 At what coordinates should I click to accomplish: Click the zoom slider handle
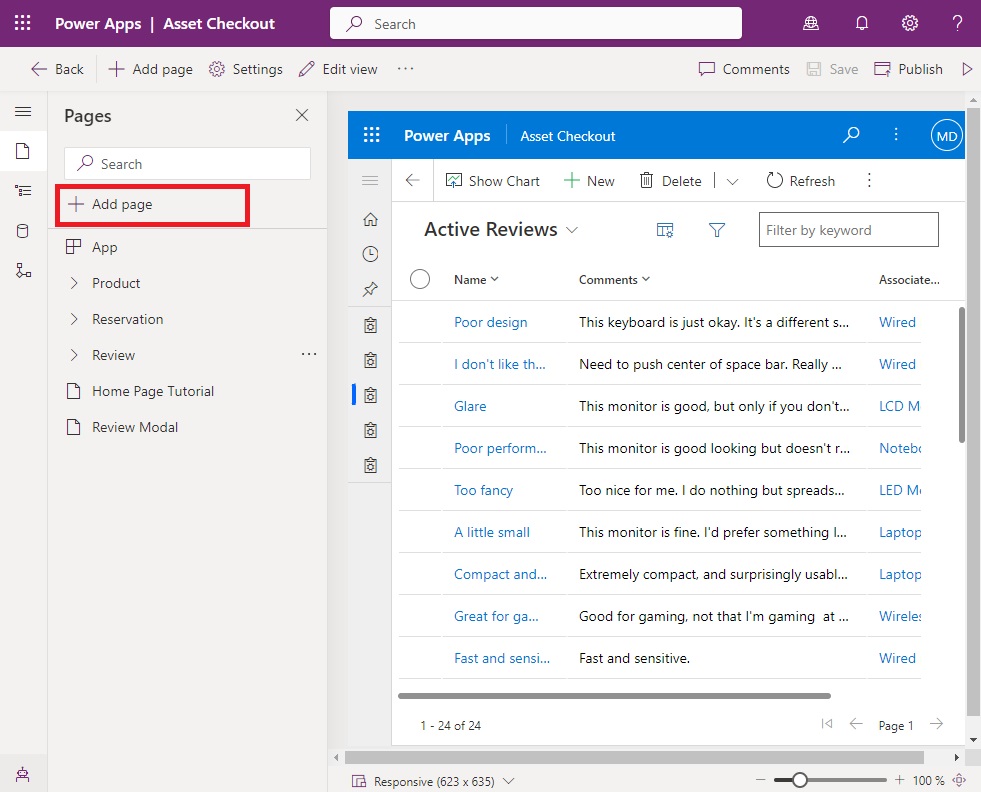800,780
